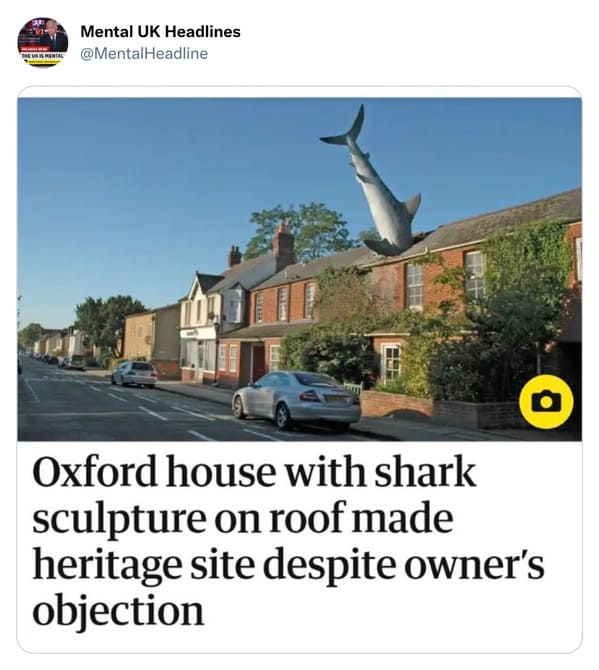Click the silver car in foreground
This screenshot has height=670, width=599.
[297, 399]
